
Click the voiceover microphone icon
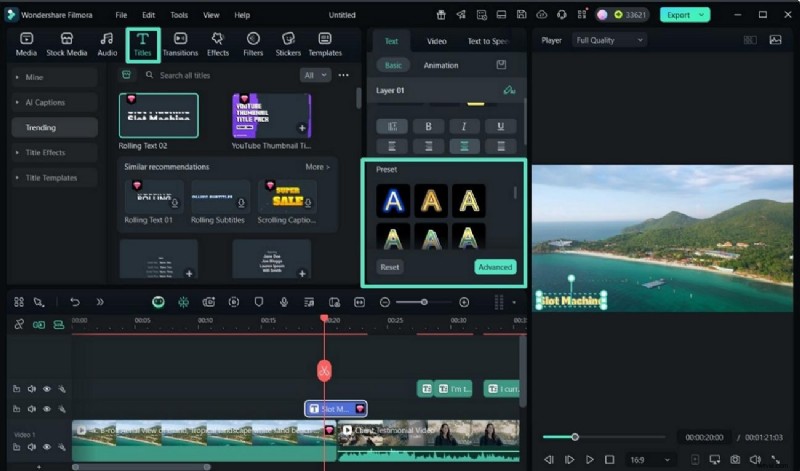(x=284, y=302)
